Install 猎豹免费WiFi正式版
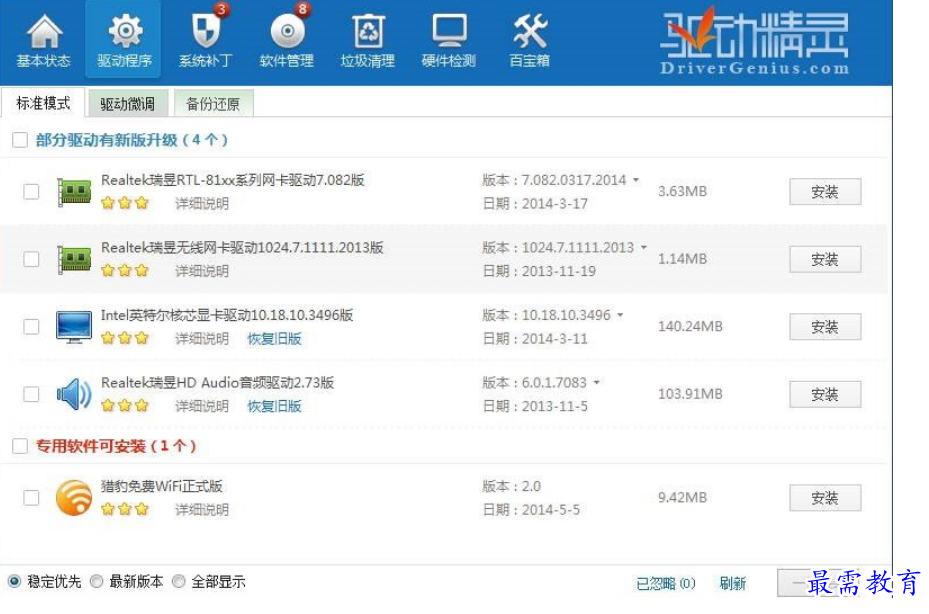Viewport: 929px width, 614px height. point(824,497)
